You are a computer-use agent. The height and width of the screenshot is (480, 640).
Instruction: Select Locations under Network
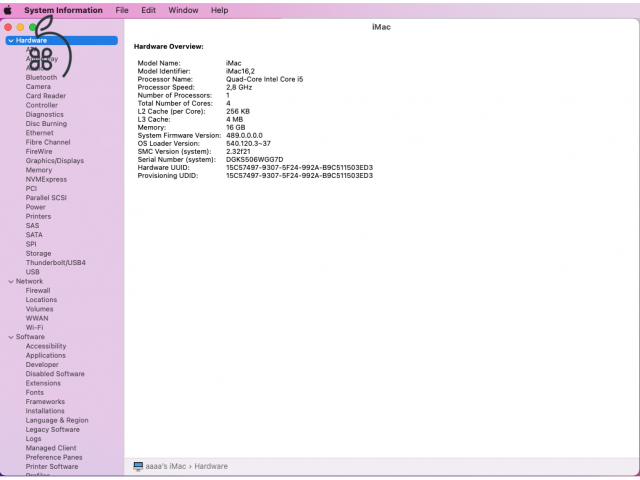tap(41, 300)
